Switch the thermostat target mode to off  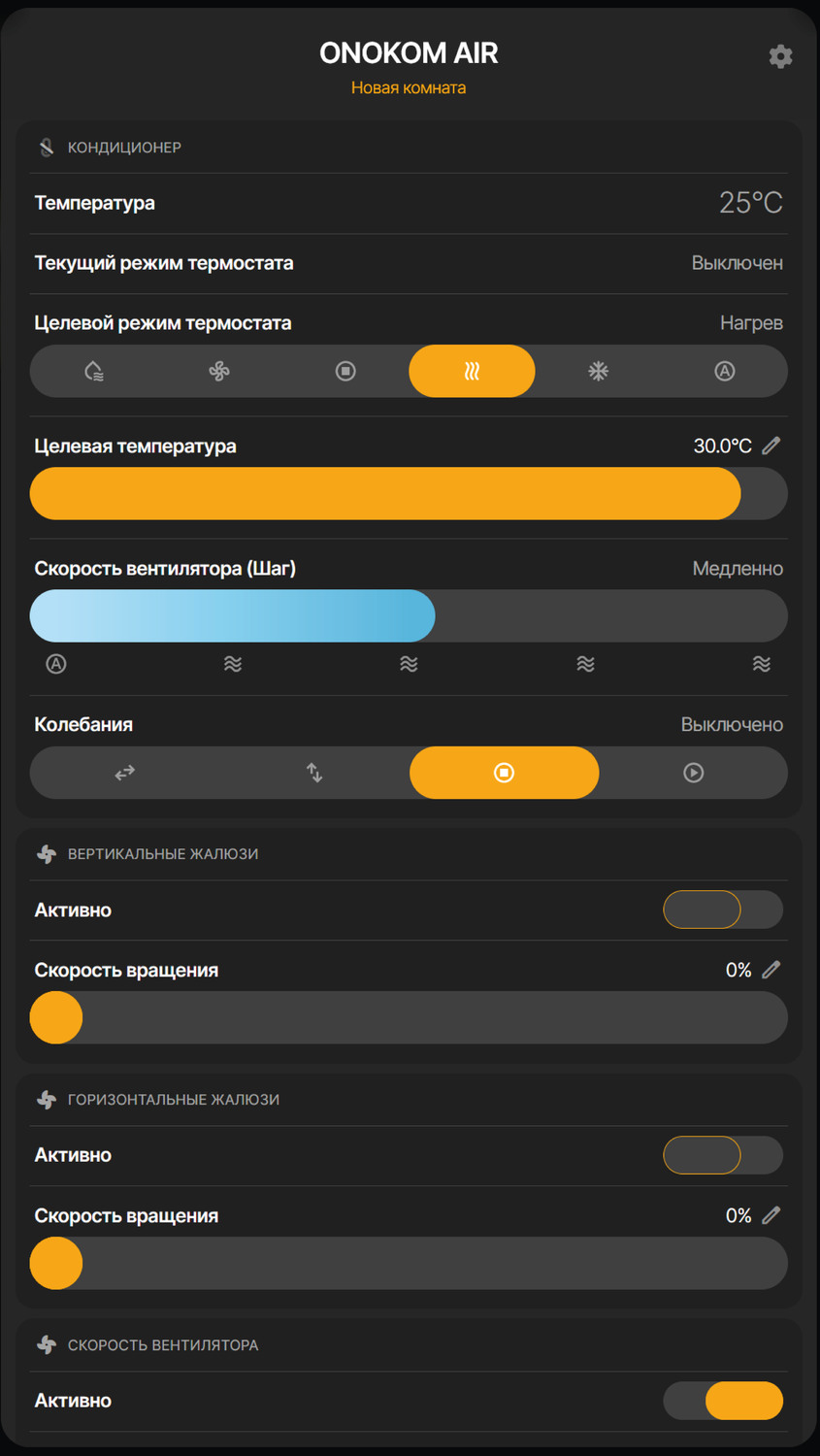point(345,371)
